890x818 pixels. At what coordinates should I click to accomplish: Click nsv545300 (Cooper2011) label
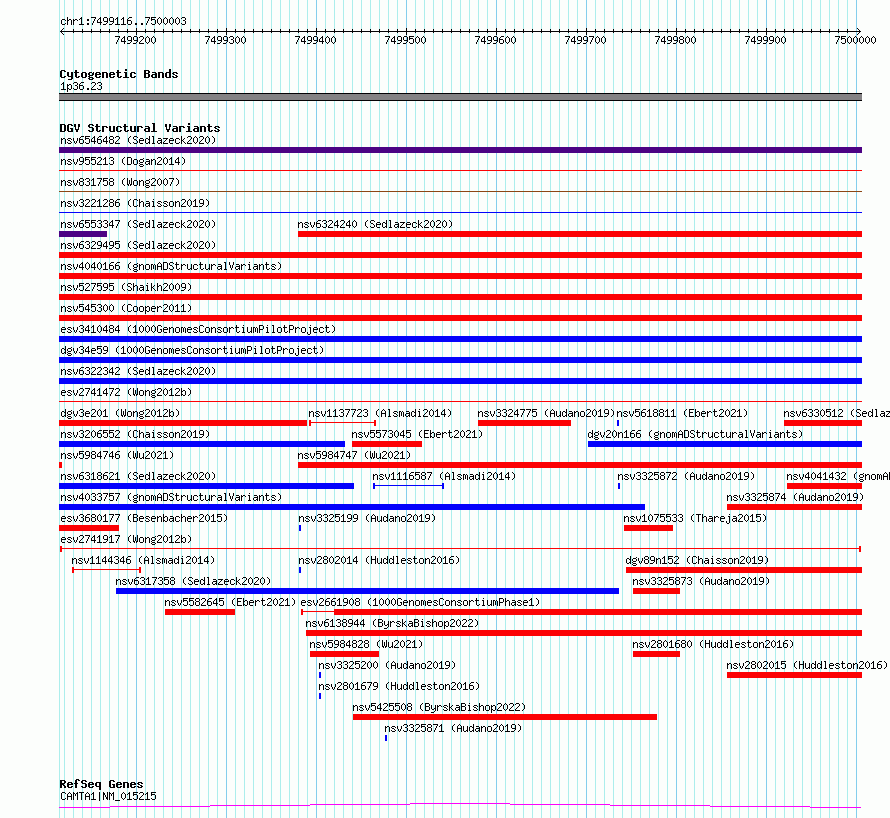coord(126,308)
